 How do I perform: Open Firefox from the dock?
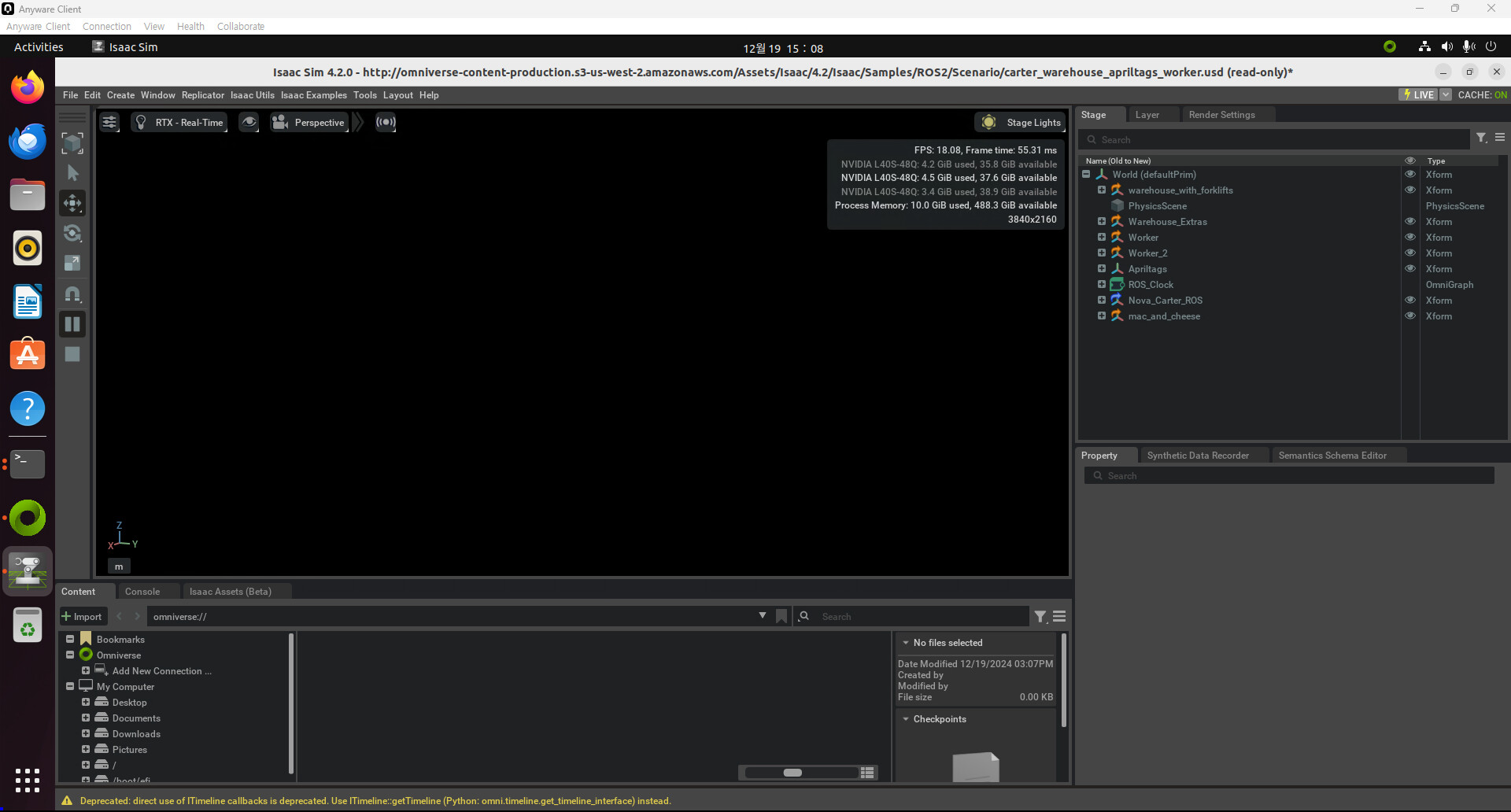click(28, 87)
